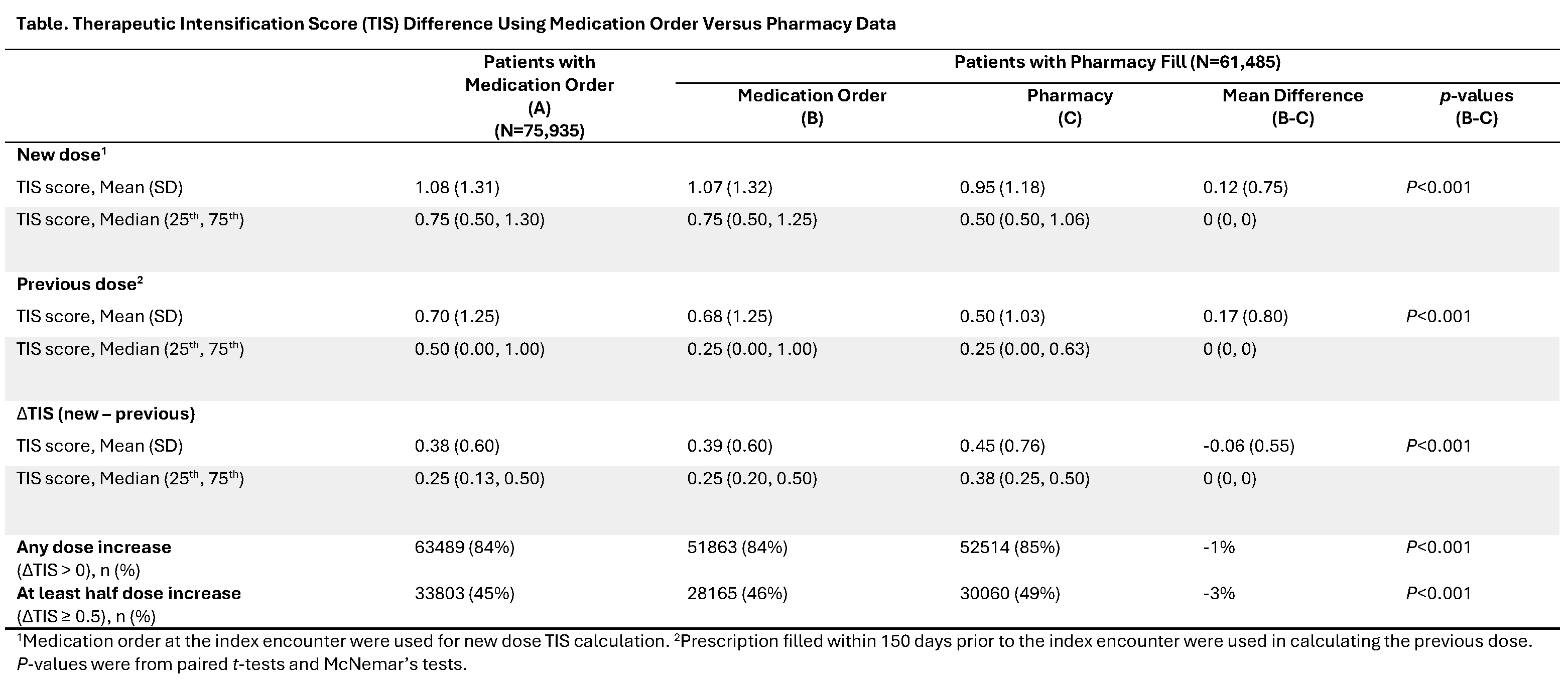Click the cell showing 30060 (49%)
The height and width of the screenshot is (680, 1568).
1009,594
